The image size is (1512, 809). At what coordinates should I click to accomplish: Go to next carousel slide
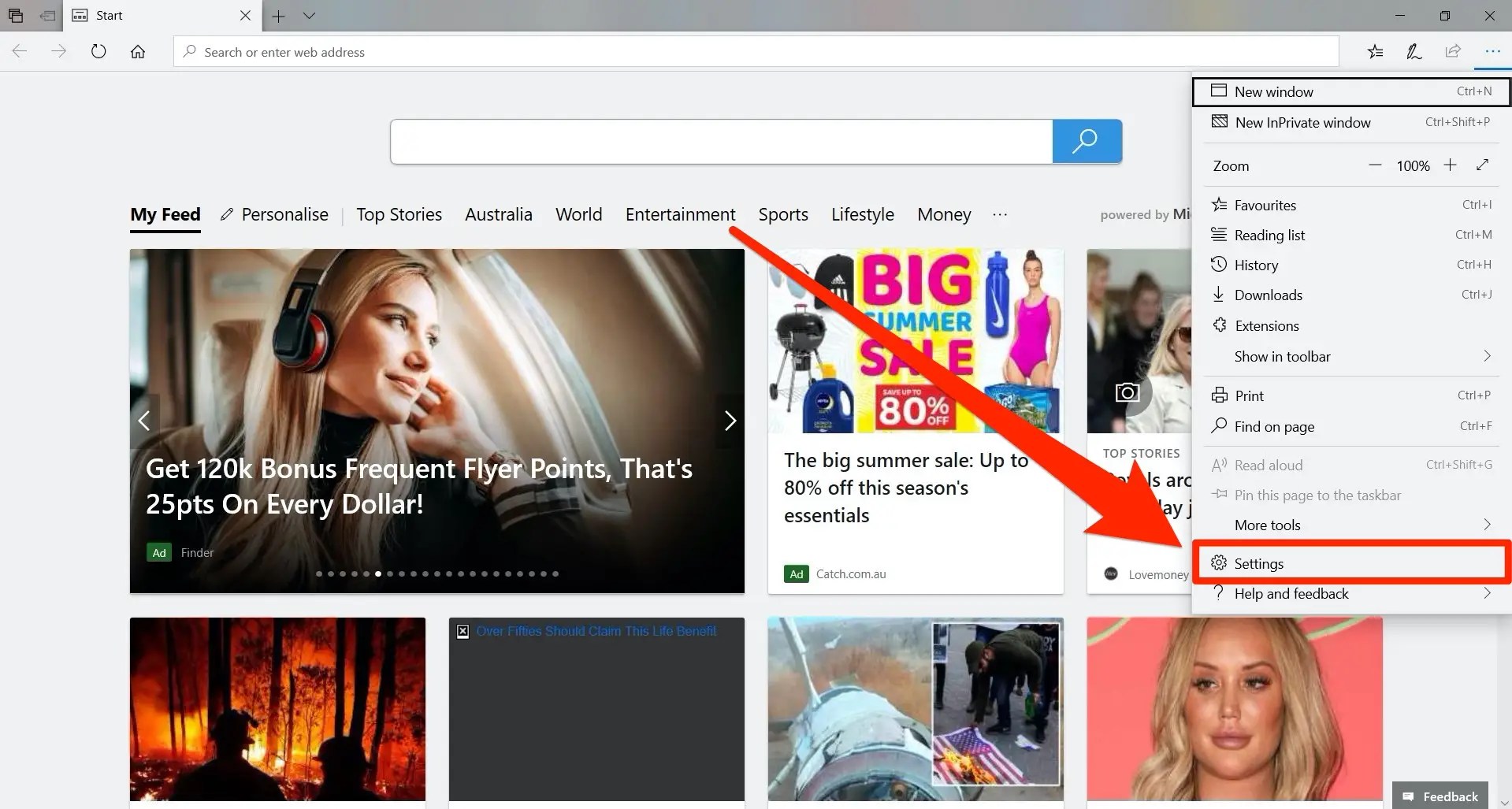click(730, 421)
